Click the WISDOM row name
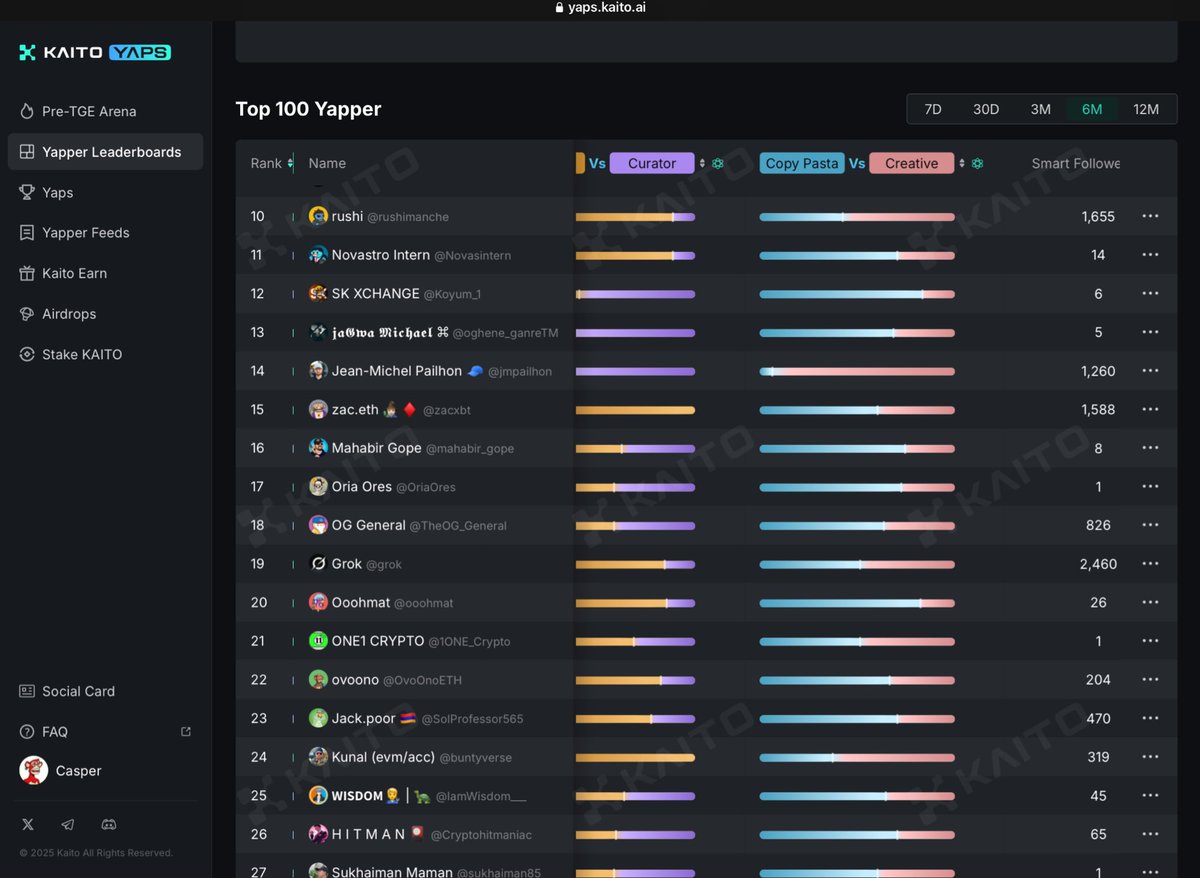 click(x=358, y=796)
